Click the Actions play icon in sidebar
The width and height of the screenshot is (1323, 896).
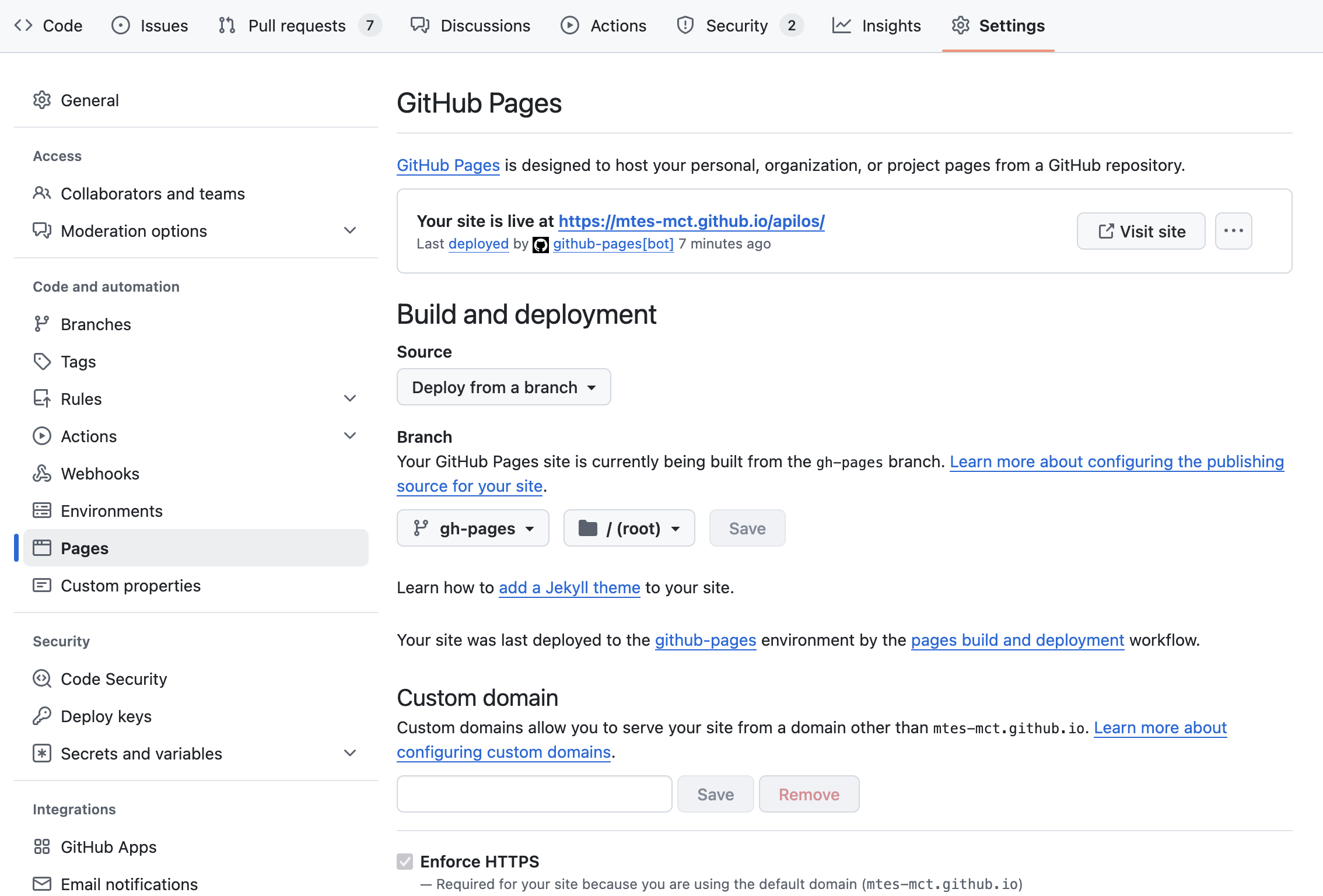tap(42, 436)
